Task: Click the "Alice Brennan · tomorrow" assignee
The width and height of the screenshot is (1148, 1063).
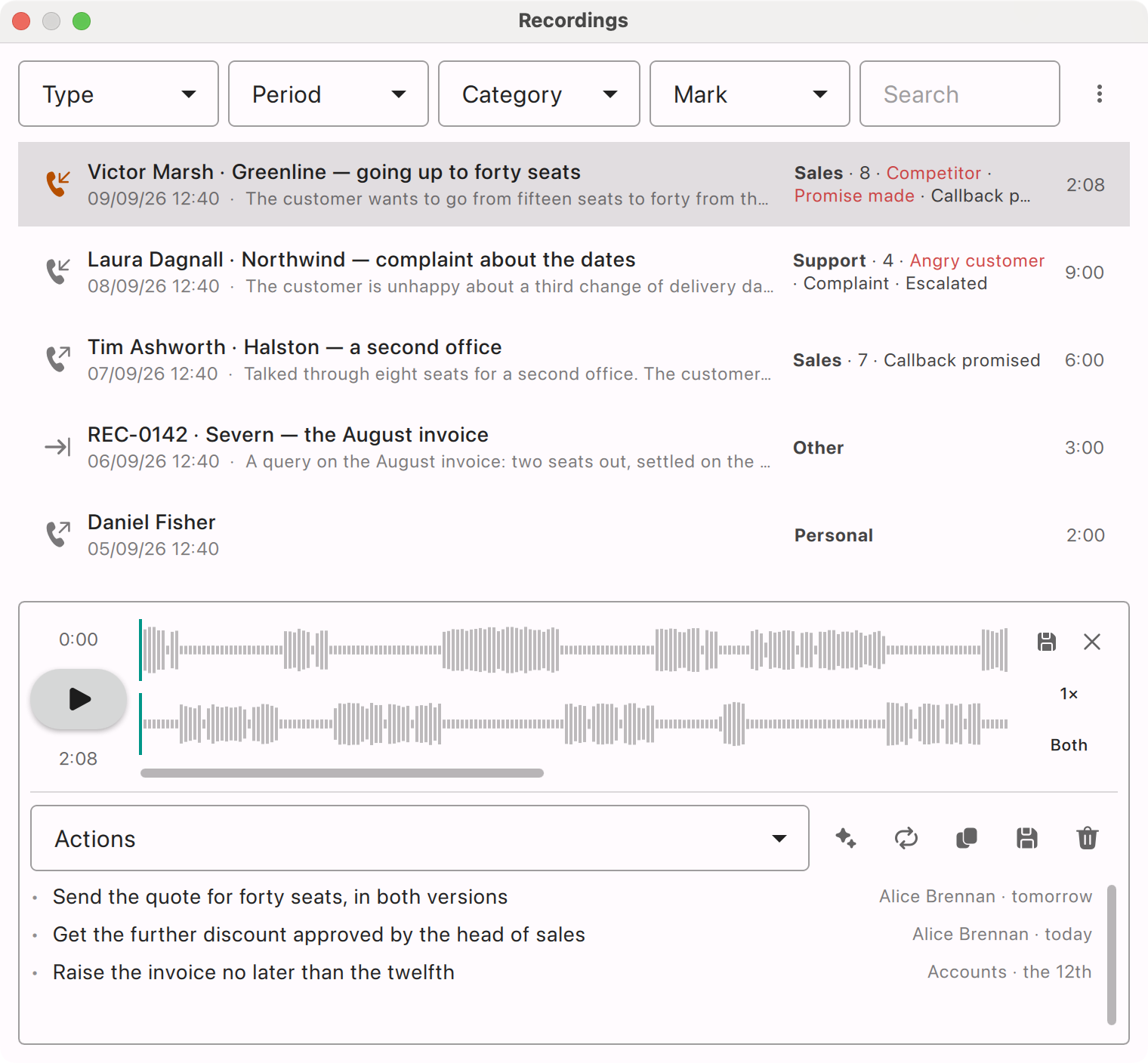Action: pyautogui.click(x=986, y=896)
